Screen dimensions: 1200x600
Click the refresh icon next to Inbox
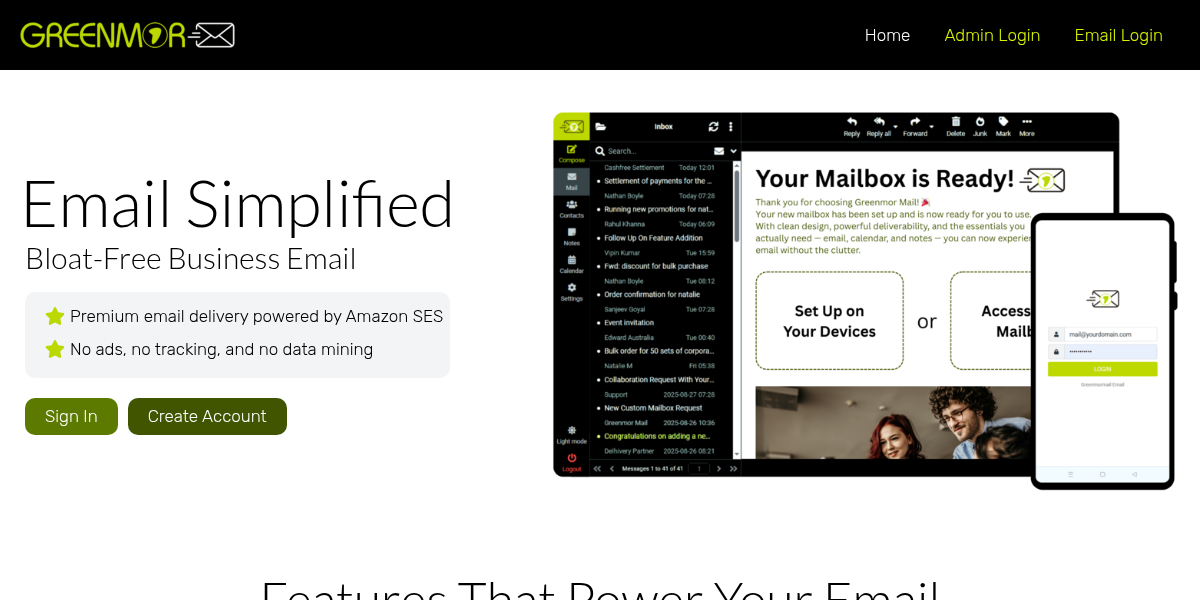tap(712, 127)
